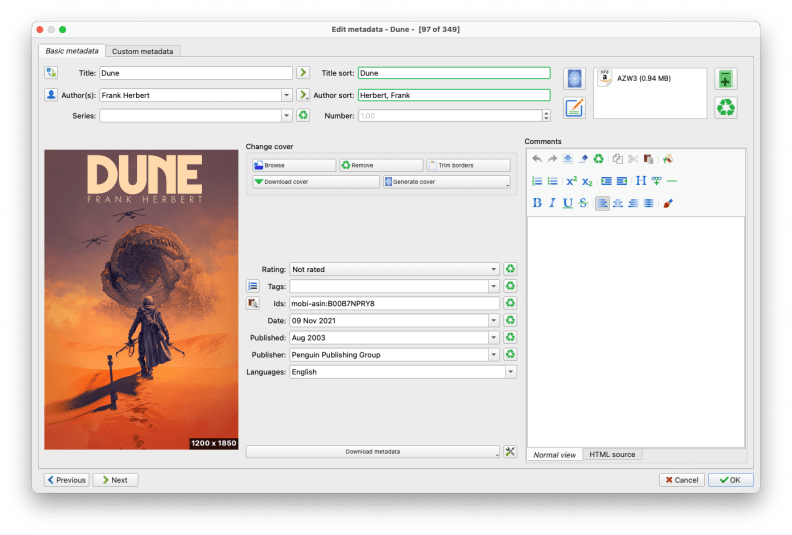Toggle underline formatting in comments
The width and height of the screenshot is (792, 535).
pyautogui.click(x=568, y=203)
